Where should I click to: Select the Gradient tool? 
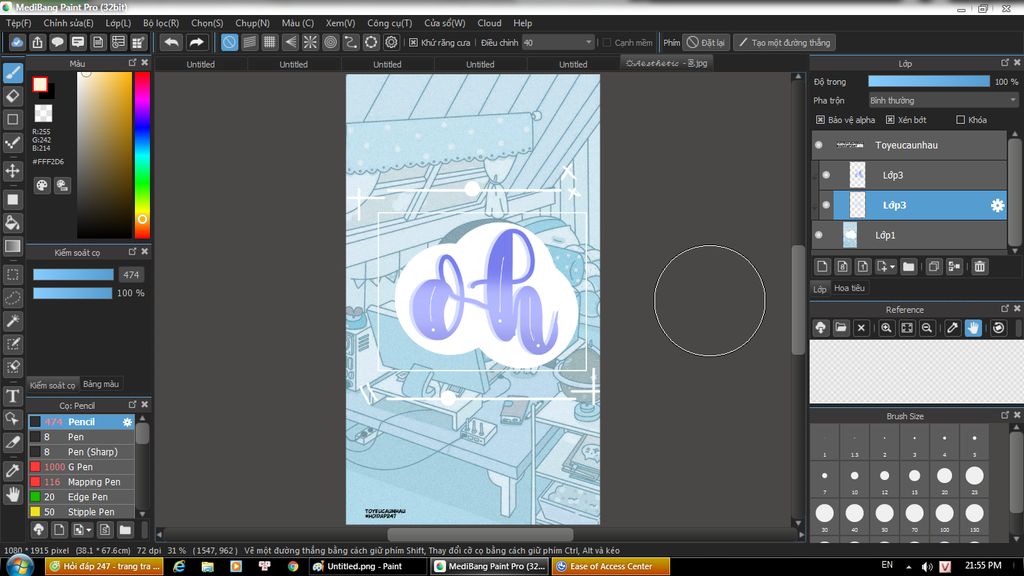click(13, 246)
